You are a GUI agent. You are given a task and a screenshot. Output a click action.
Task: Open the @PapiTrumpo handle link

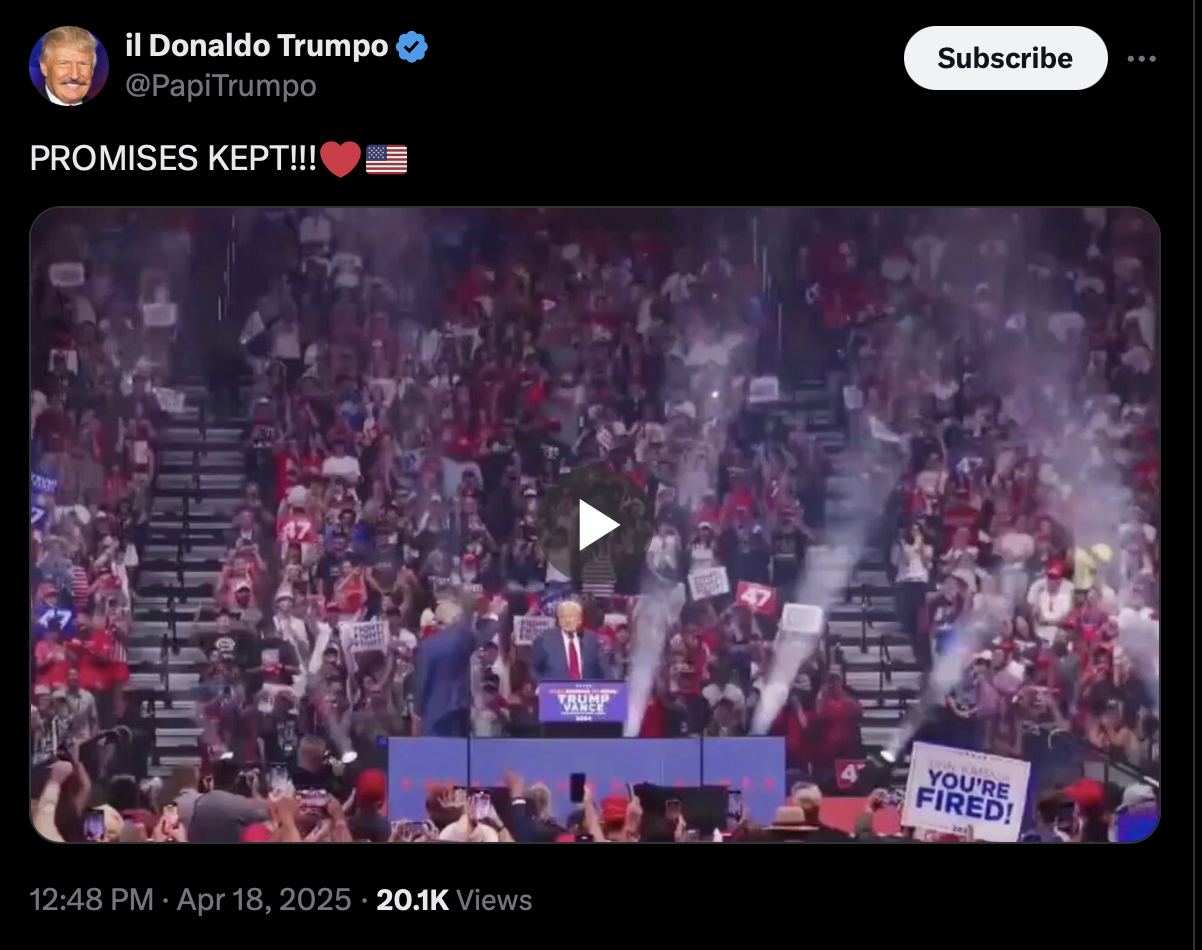coord(220,86)
